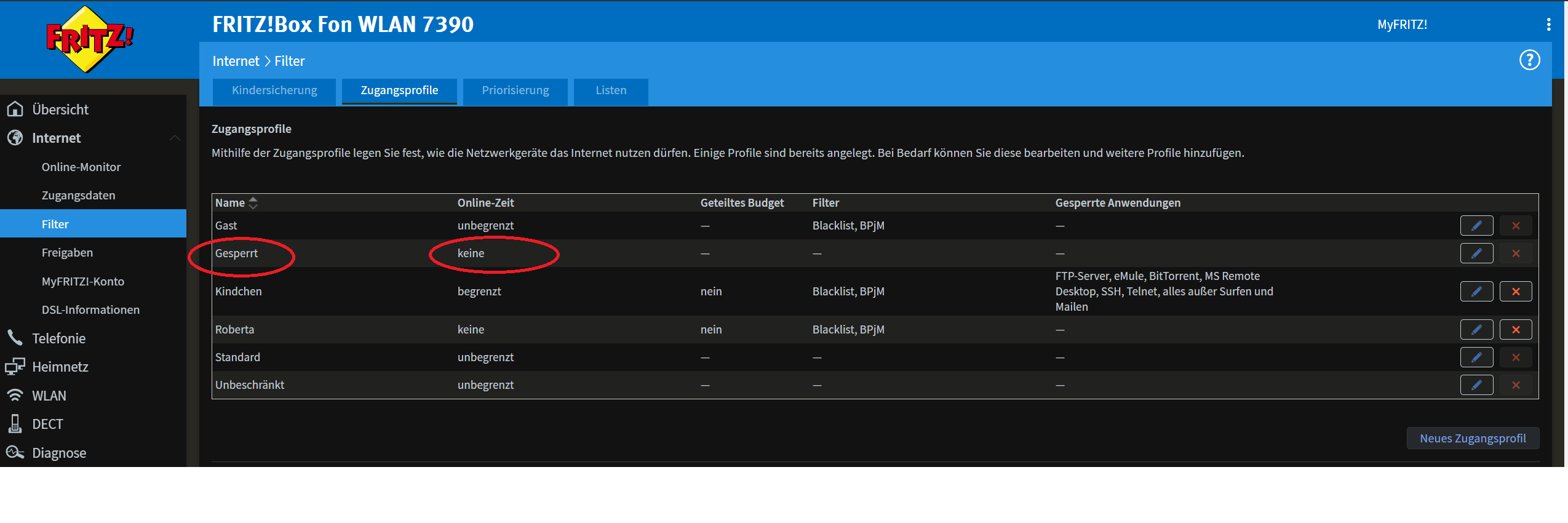Edit the Standard profile with pencil icon
Screen dimensions: 1568x523
[x=1476, y=357]
